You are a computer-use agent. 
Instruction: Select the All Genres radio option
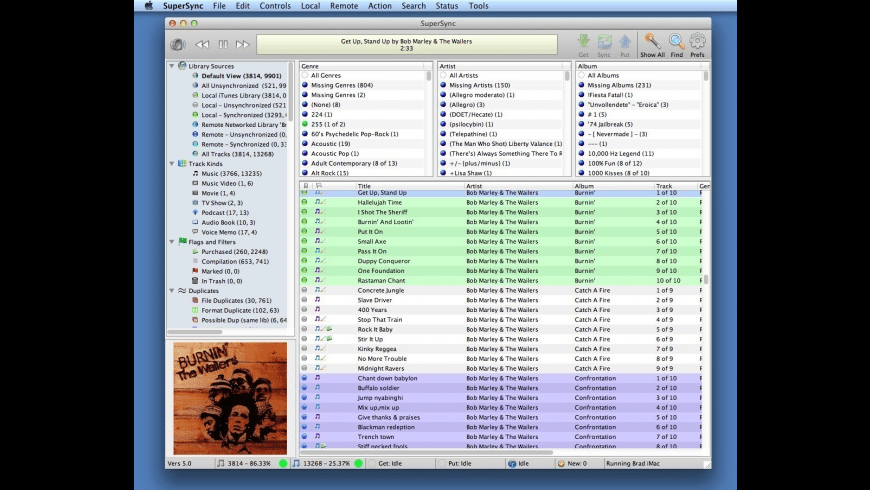coord(304,75)
